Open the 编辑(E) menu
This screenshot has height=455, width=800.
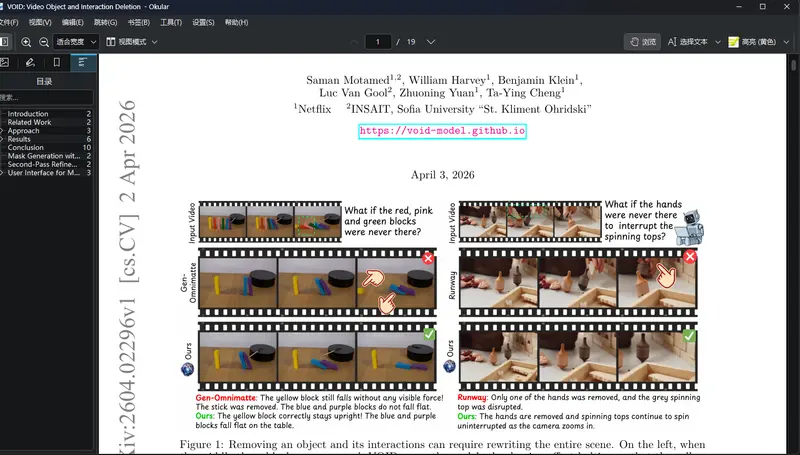(x=72, y=22)
